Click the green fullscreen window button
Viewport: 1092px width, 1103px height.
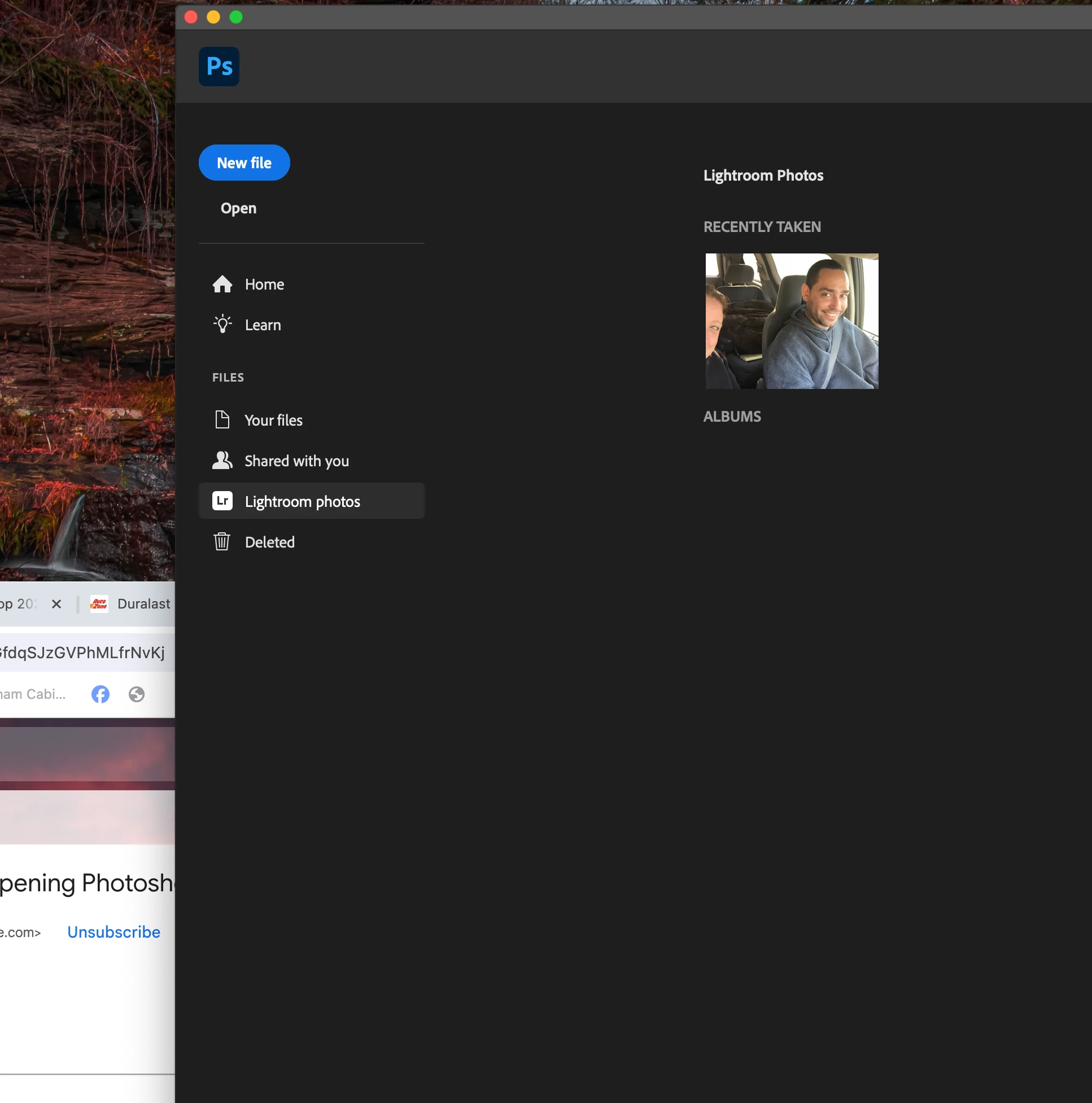tap(236, 17)
